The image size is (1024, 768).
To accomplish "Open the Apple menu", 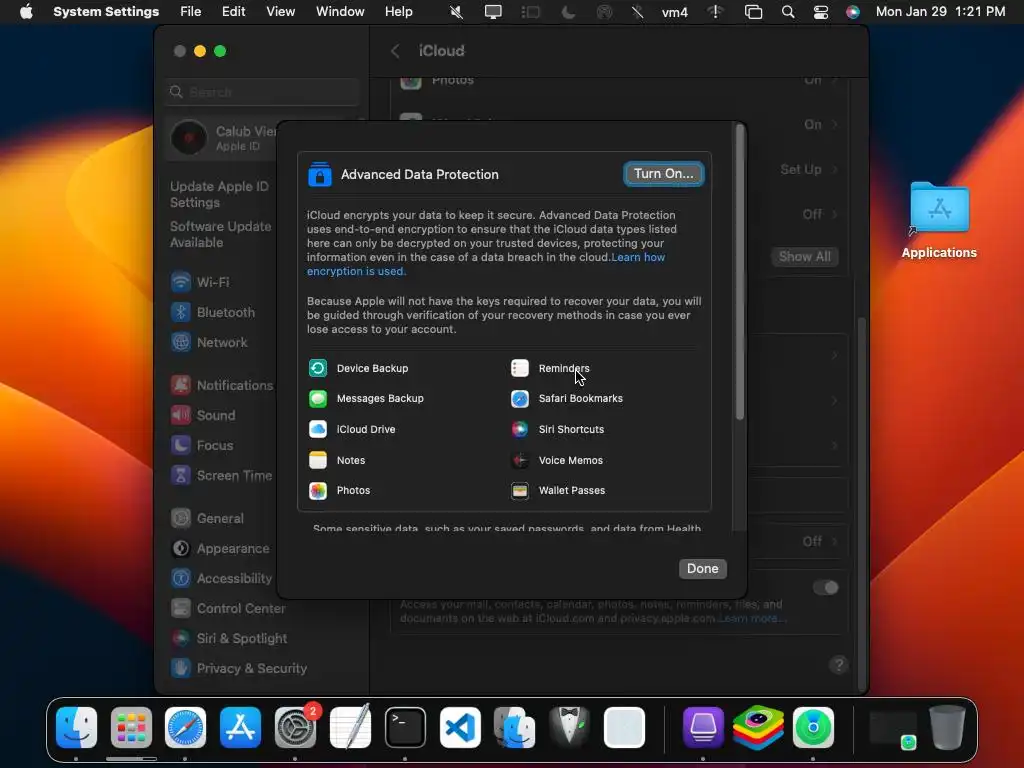I will 26,12.
